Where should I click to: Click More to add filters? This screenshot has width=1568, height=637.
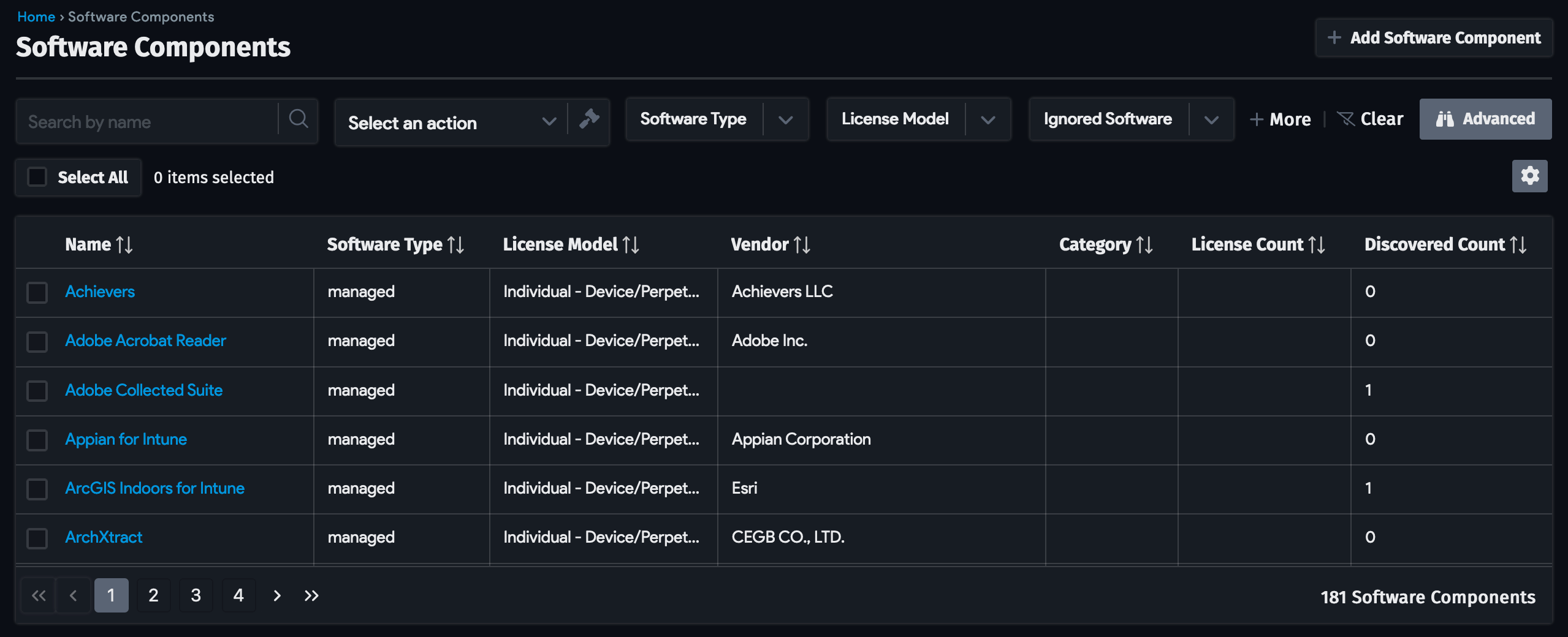tap(1281, 119)
